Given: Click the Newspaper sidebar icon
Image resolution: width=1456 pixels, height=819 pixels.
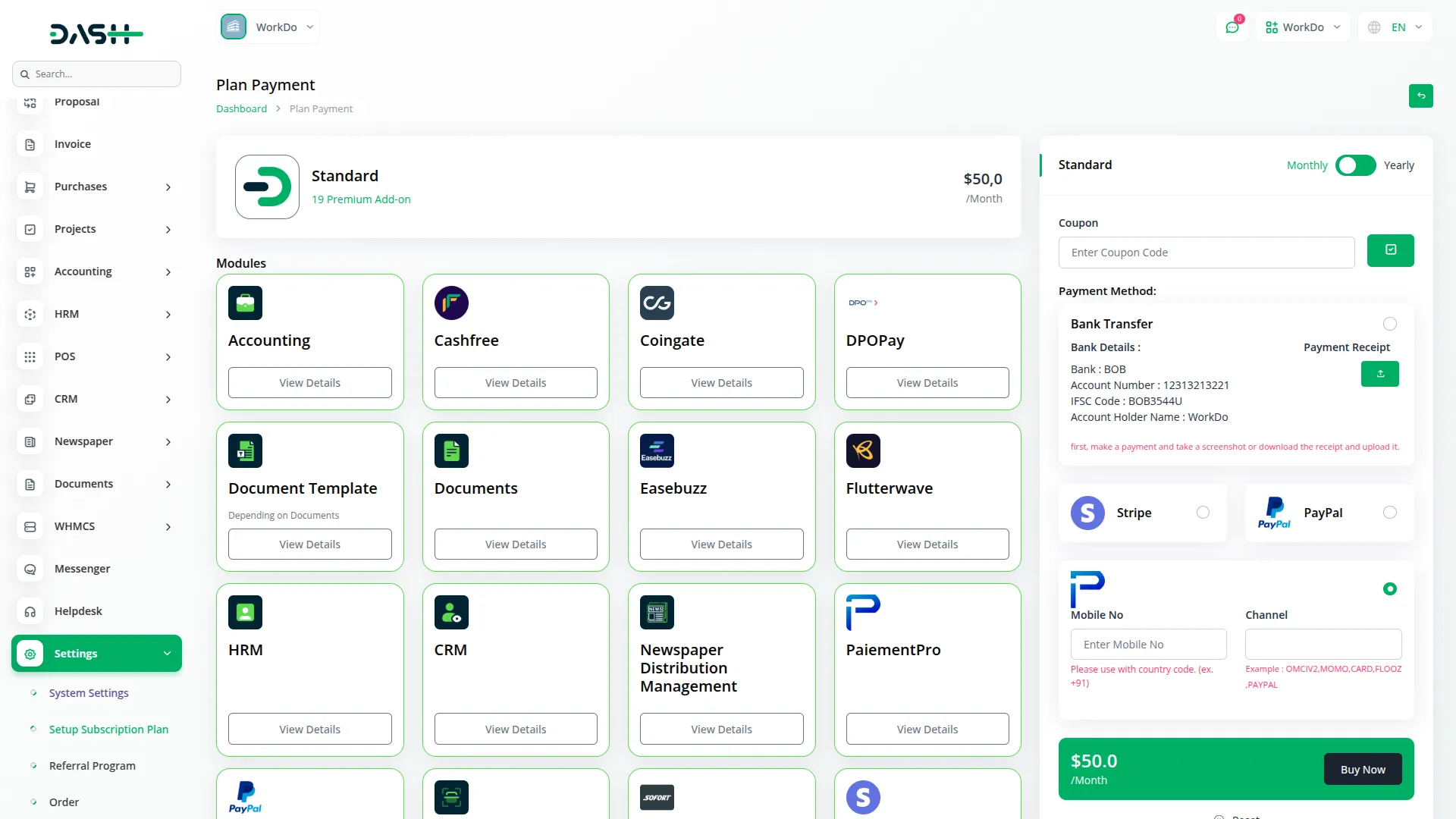Looking at the screenshot, I should 30,441.
